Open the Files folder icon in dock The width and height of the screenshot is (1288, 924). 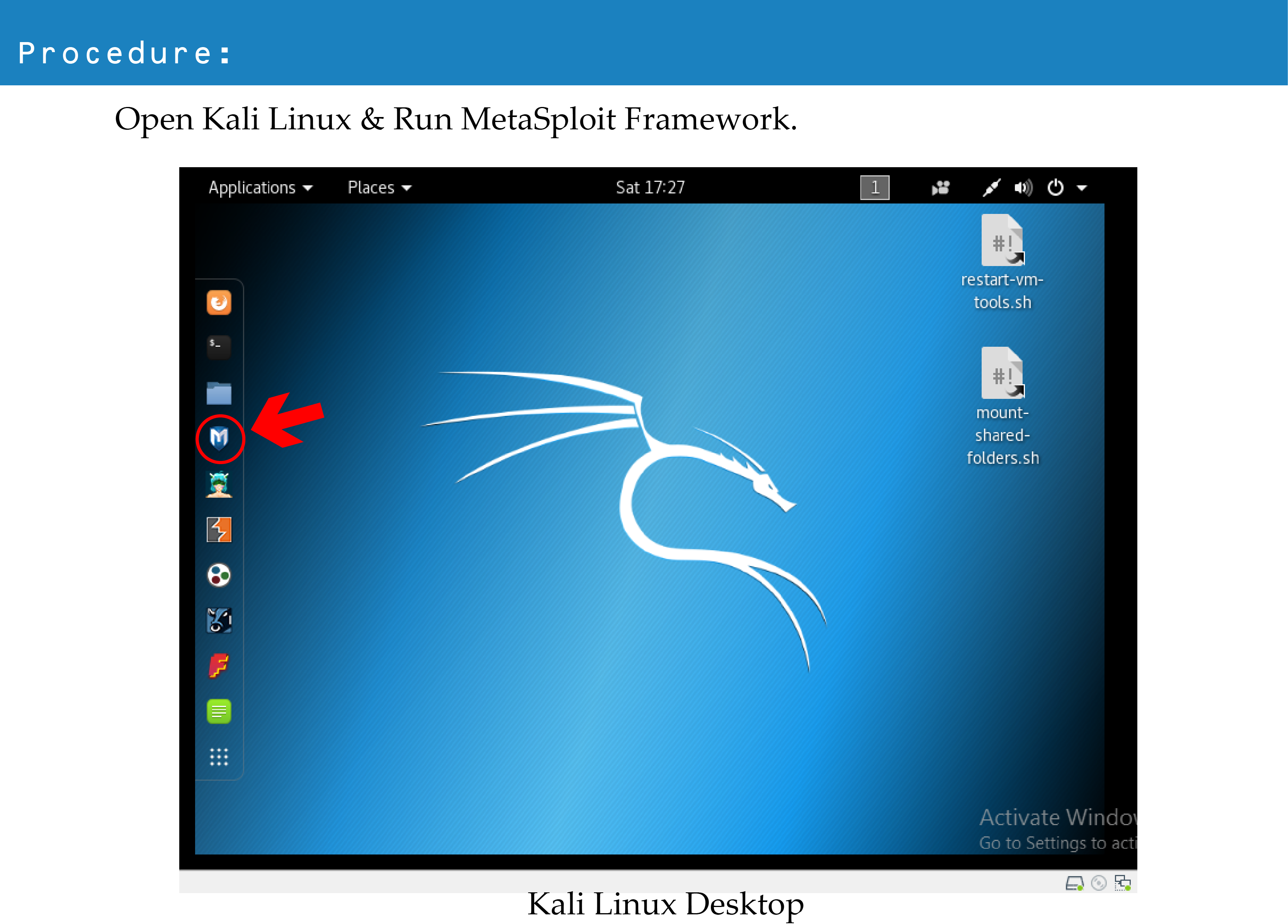pos(219,393)
